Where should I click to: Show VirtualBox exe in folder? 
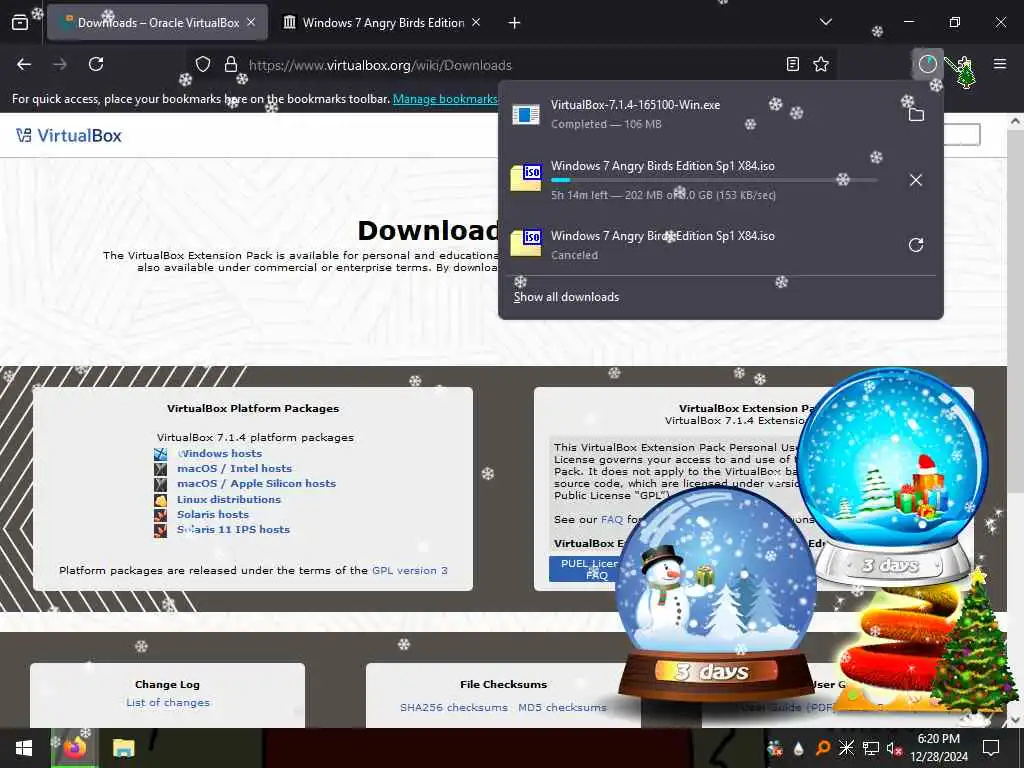[916, 115]
